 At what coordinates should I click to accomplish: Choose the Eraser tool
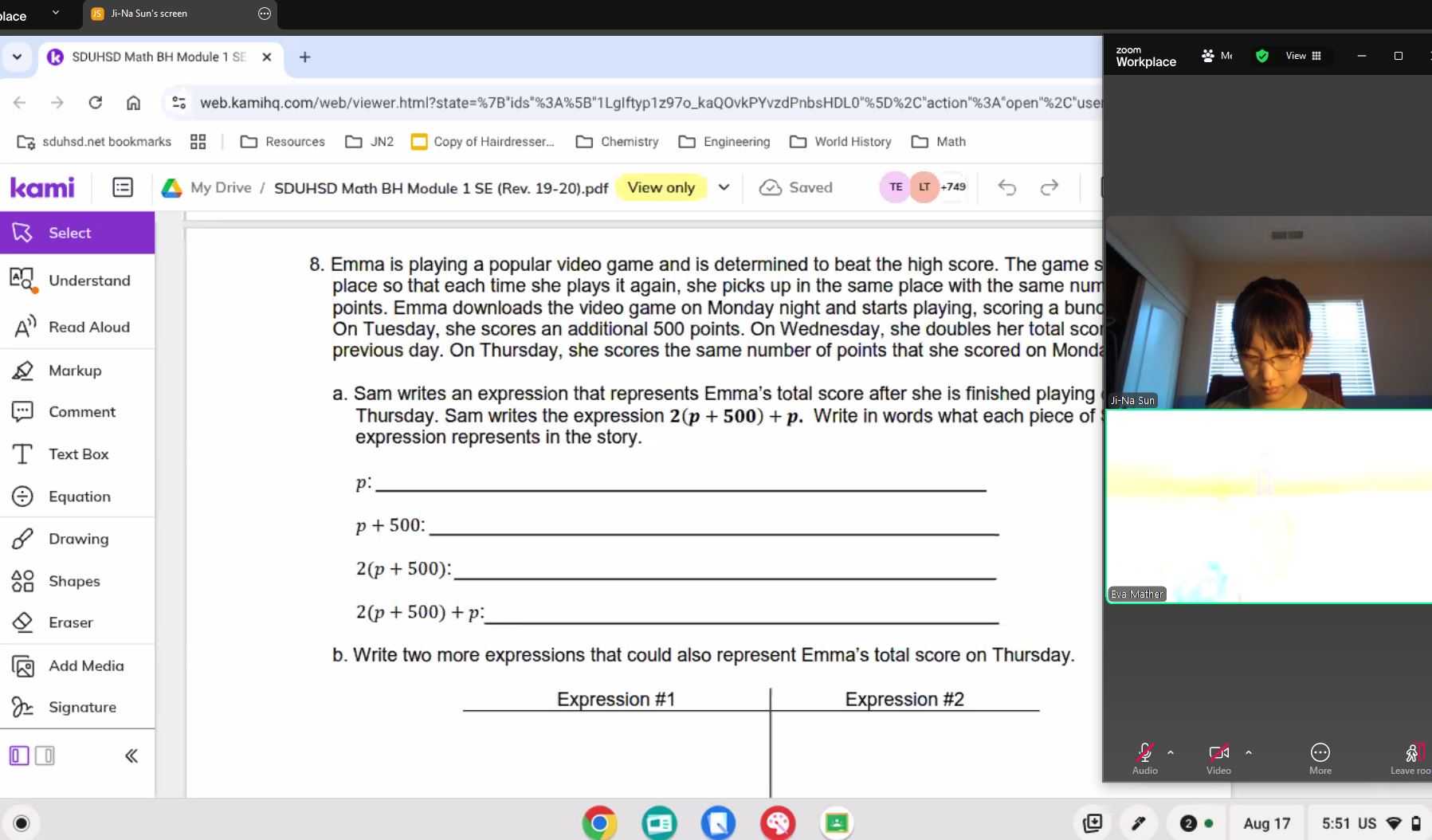[70, 622]
